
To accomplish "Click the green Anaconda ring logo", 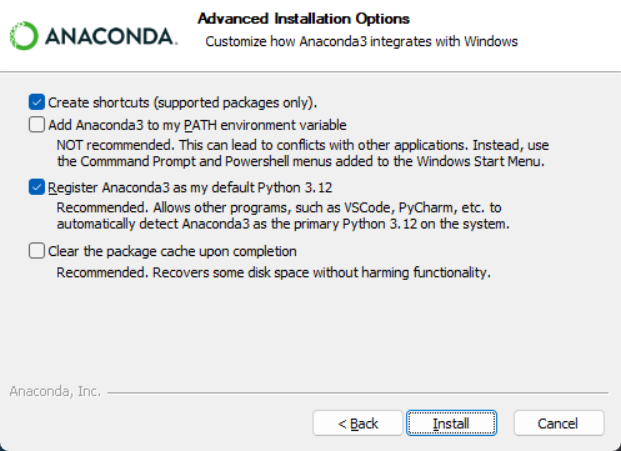I will [x=24, y=36].
